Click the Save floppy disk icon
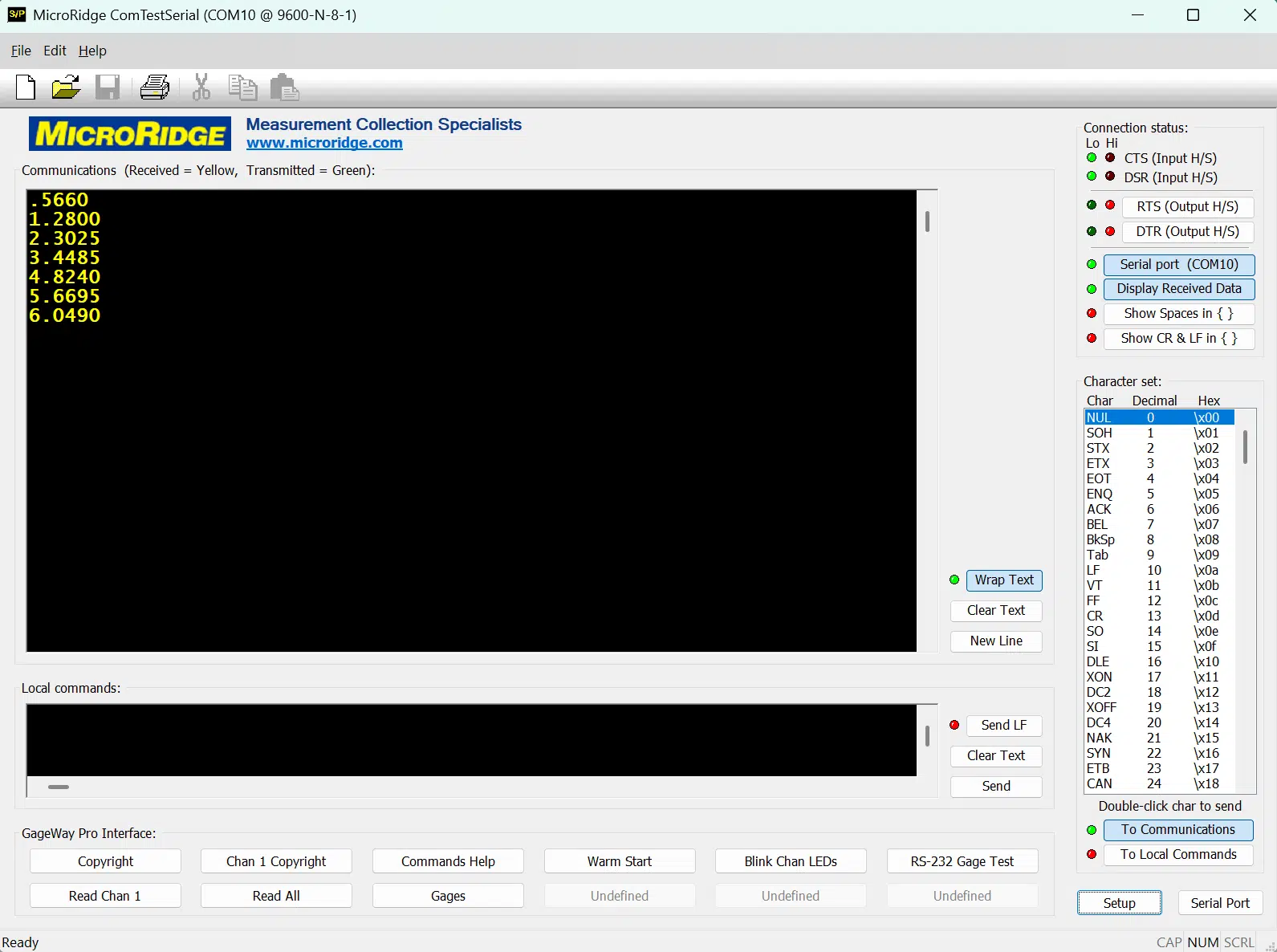The image size is (1277, 952). (108, 87)
